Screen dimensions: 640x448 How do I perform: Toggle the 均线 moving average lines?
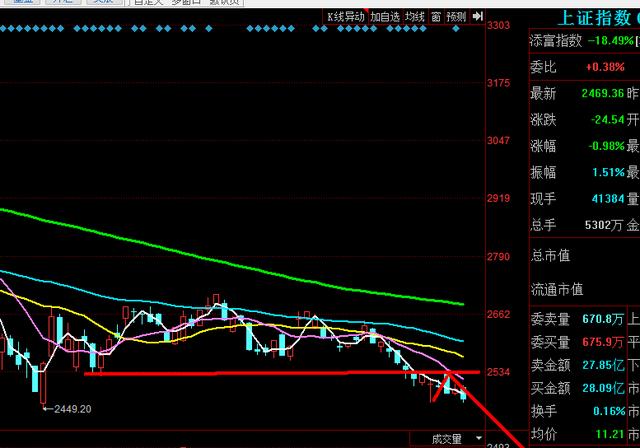point(412,17)
